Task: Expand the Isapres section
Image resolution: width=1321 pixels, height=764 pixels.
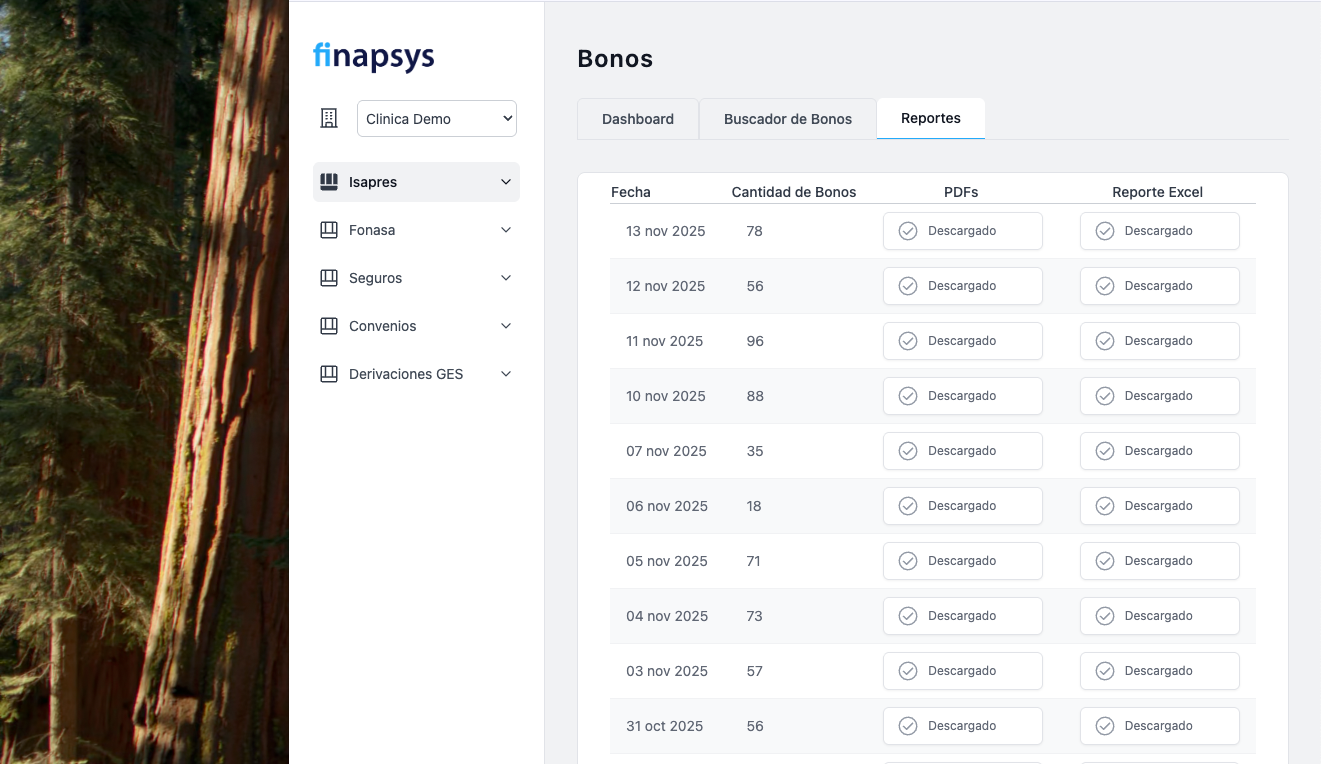Action: coord(505,182)
